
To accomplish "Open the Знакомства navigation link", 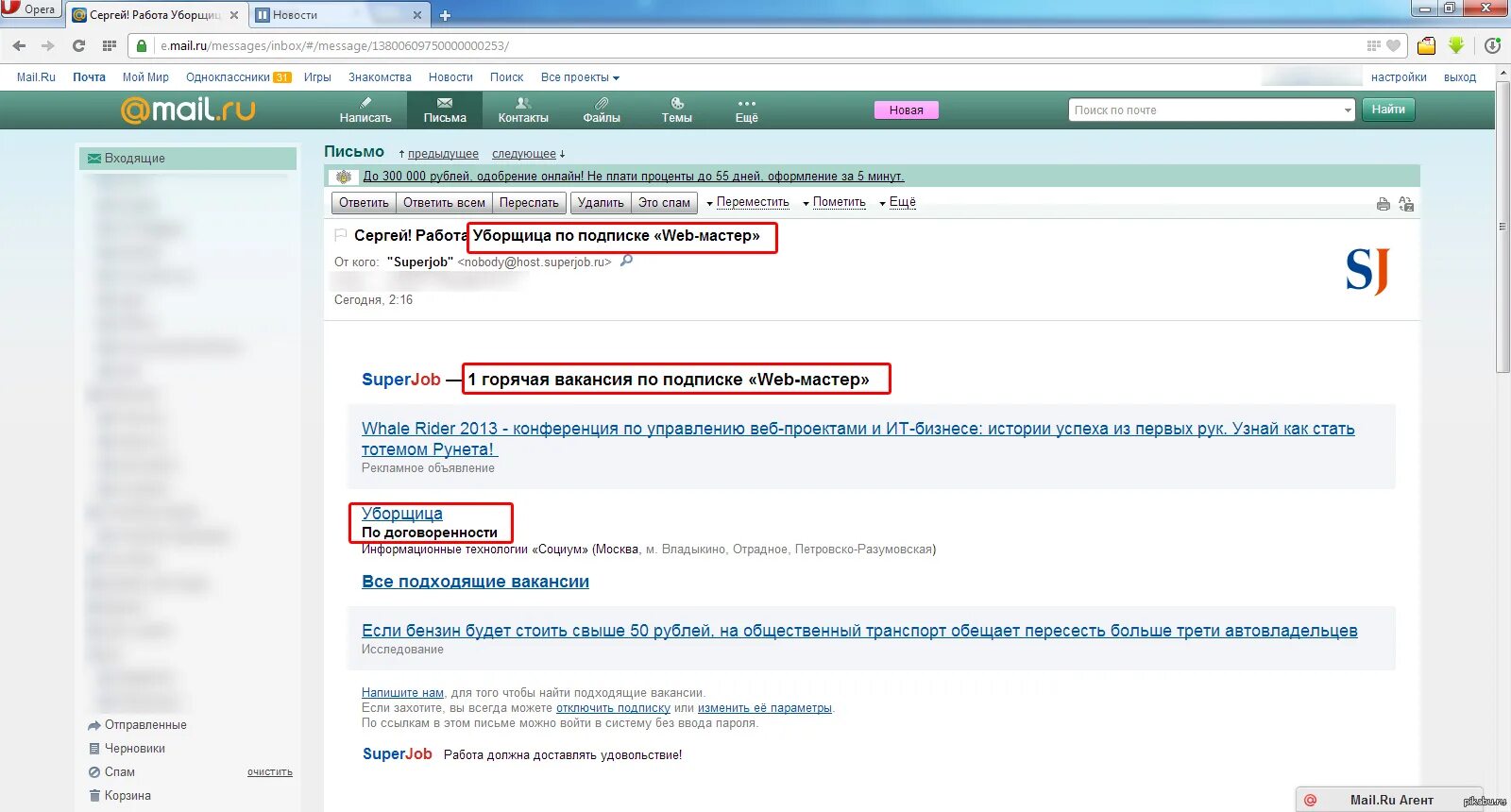I will pos(380,77).
